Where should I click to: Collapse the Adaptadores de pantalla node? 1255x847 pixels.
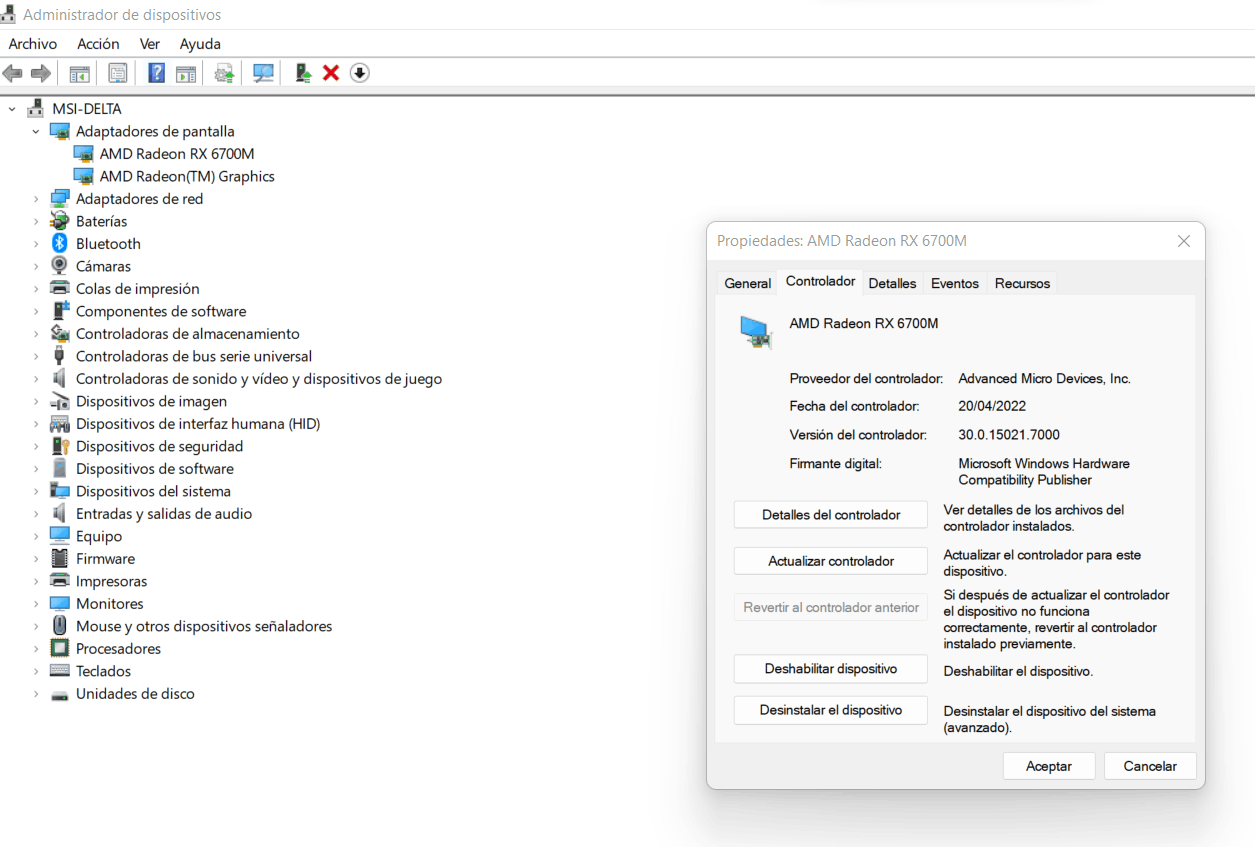(x=36, y=131)
